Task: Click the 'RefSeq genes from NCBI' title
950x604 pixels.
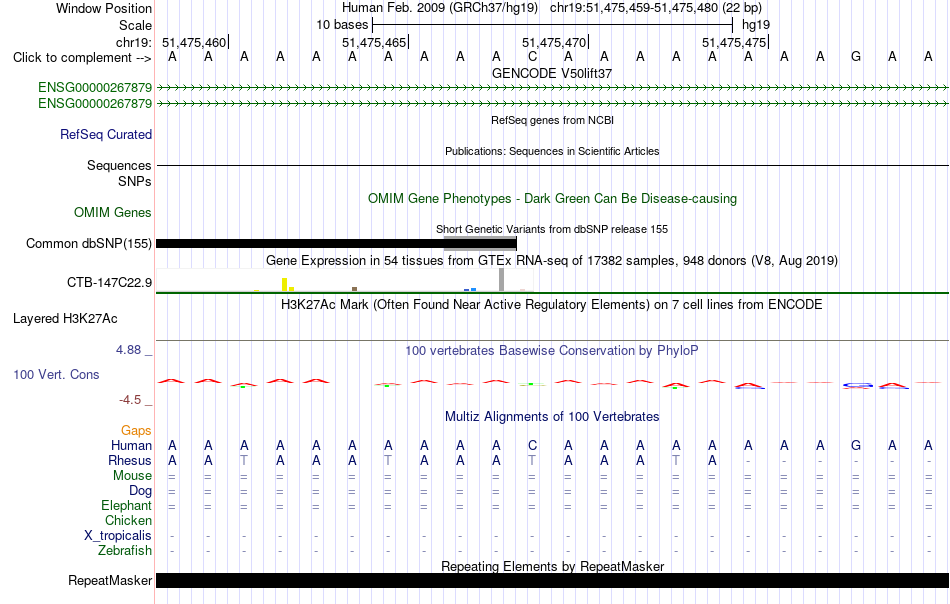Action: (552, 120)
